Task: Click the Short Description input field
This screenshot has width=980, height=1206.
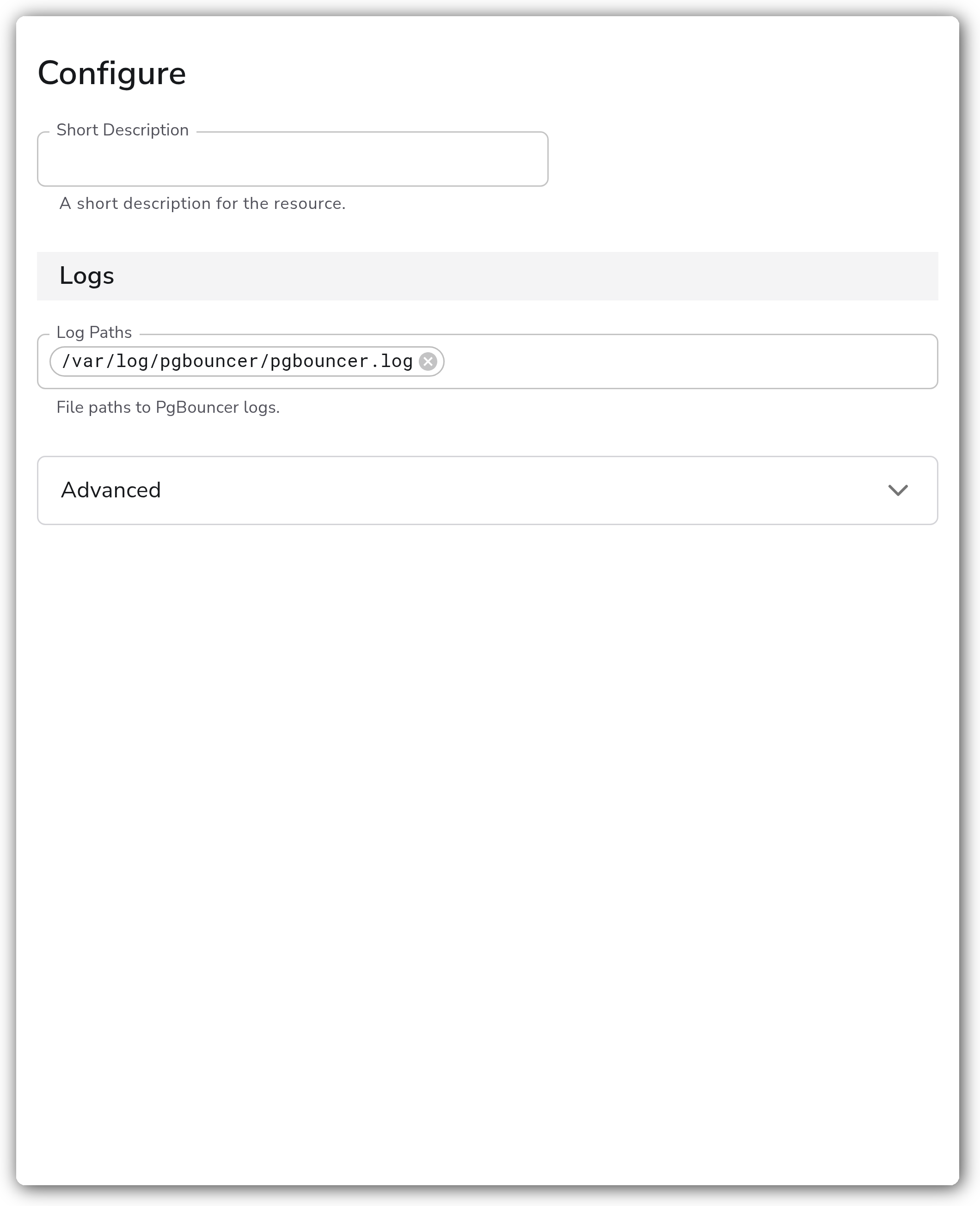Action: 293,159
